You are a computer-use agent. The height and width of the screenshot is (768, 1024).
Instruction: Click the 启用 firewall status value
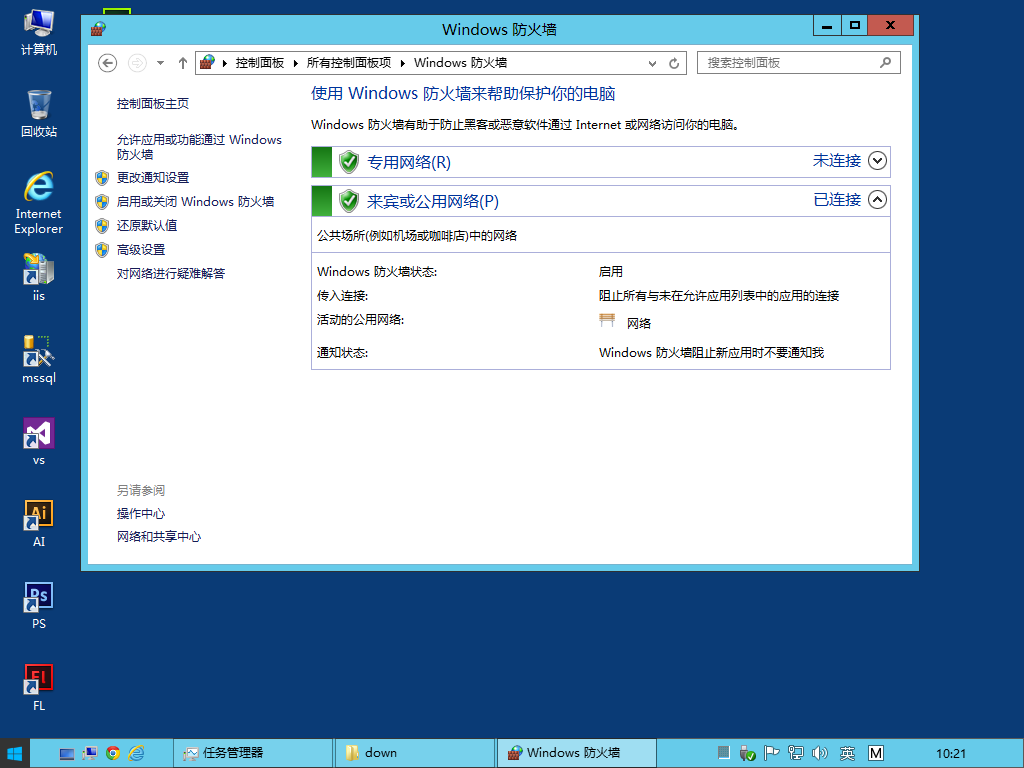tap(611, 272)
